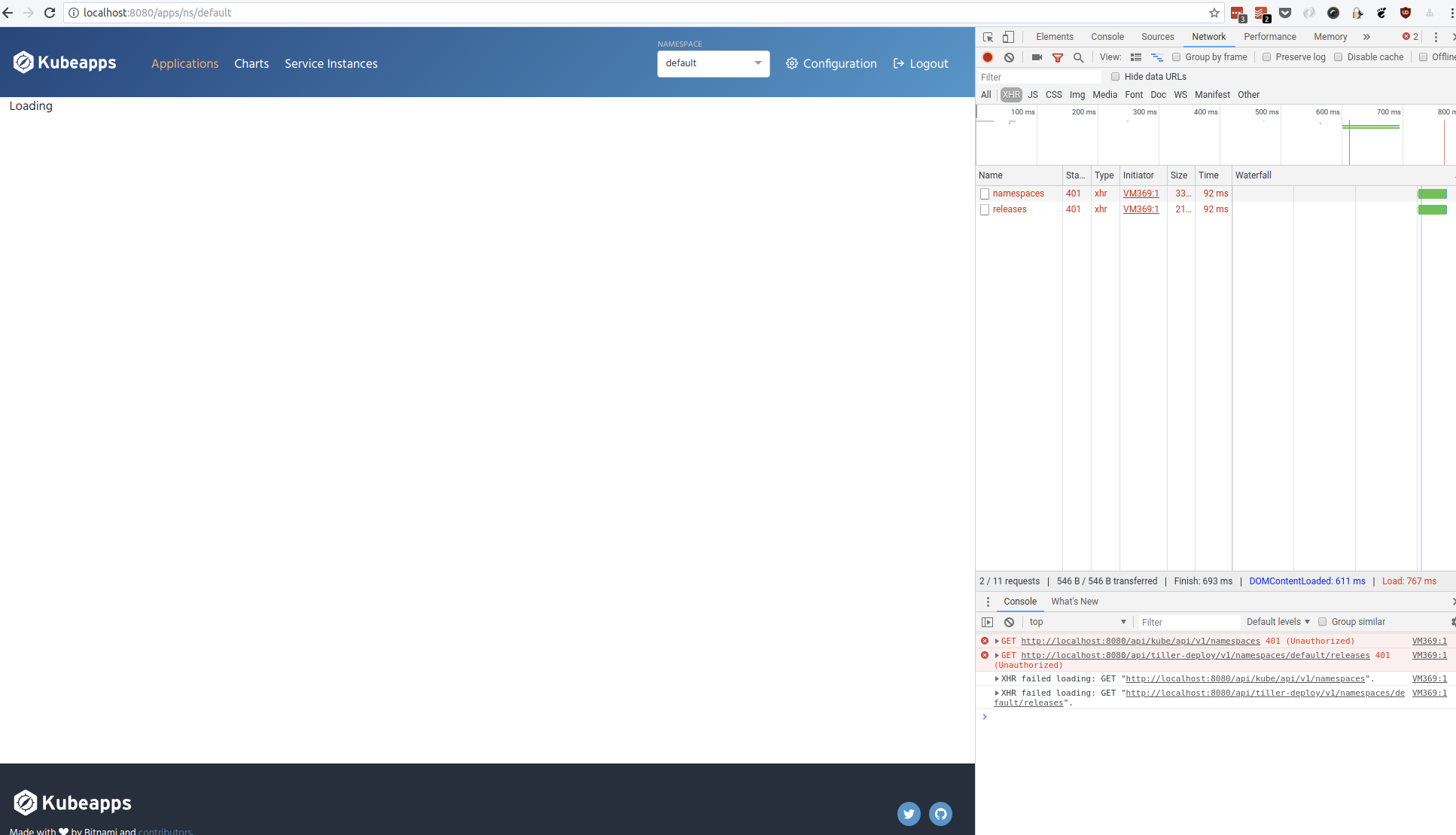Select the inspect element picker icon
Image resolution: width=1456 pixels, height=835 pixels.
(x=987, y=36)
